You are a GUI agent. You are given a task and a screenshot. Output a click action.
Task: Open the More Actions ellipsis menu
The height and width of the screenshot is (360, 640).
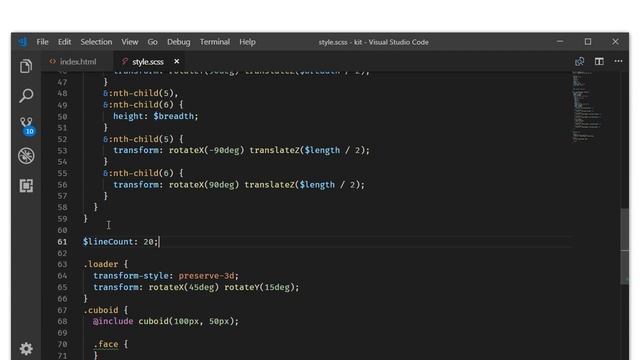pos(618,61)
